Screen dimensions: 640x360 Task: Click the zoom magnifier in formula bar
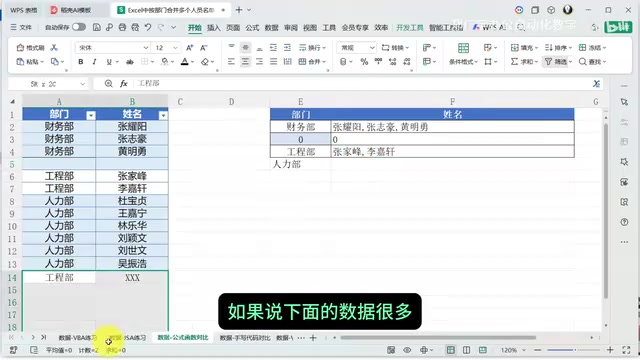pos(108,83)
